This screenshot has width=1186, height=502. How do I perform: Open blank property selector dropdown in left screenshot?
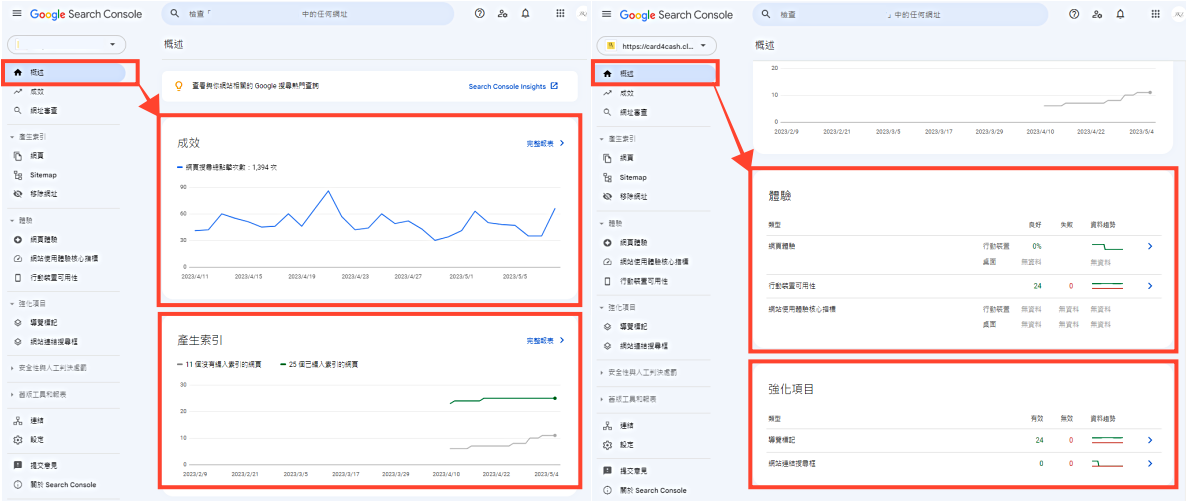point(67,45)
